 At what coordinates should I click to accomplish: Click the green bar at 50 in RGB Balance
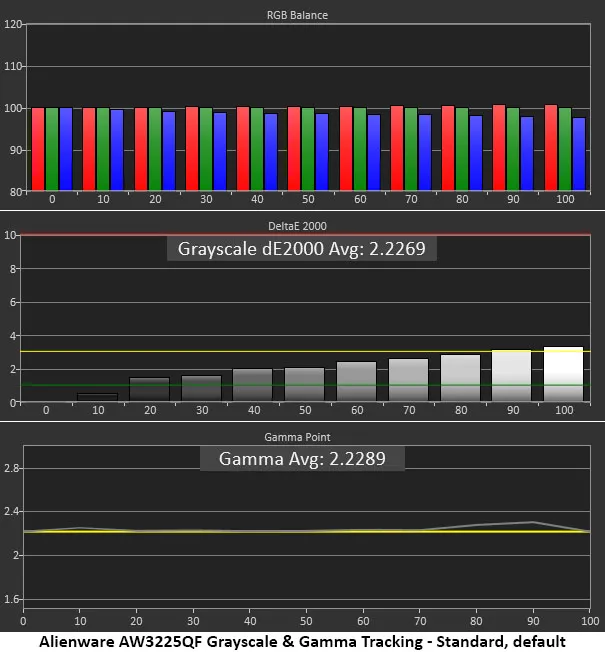[308, 149]
